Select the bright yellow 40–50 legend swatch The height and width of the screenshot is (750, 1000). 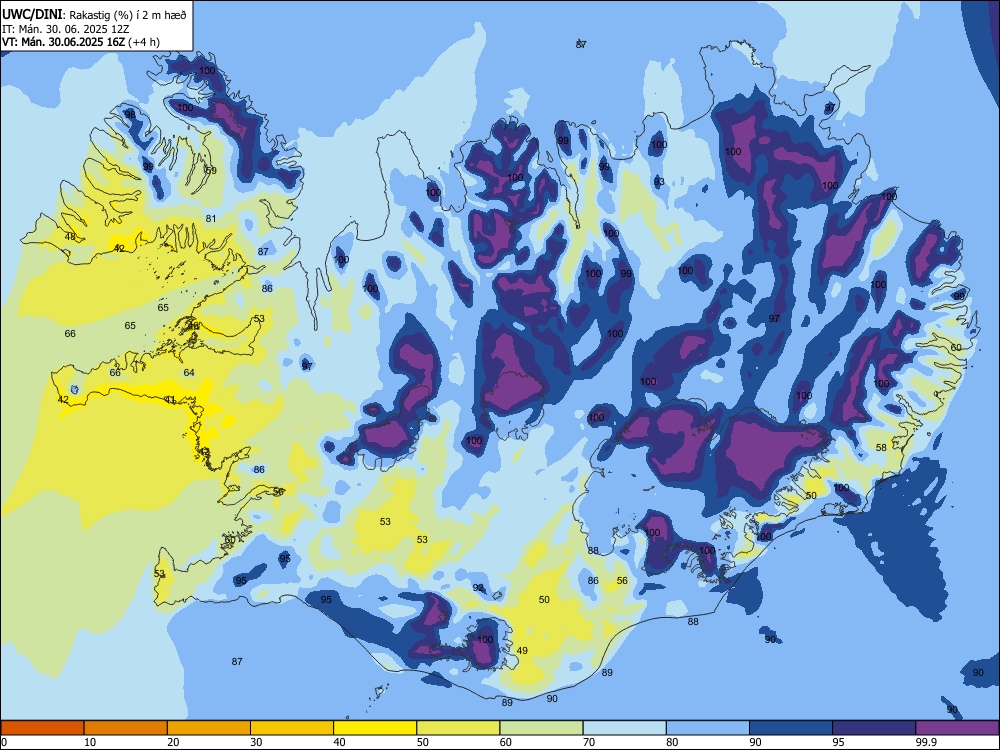[375, 728]
